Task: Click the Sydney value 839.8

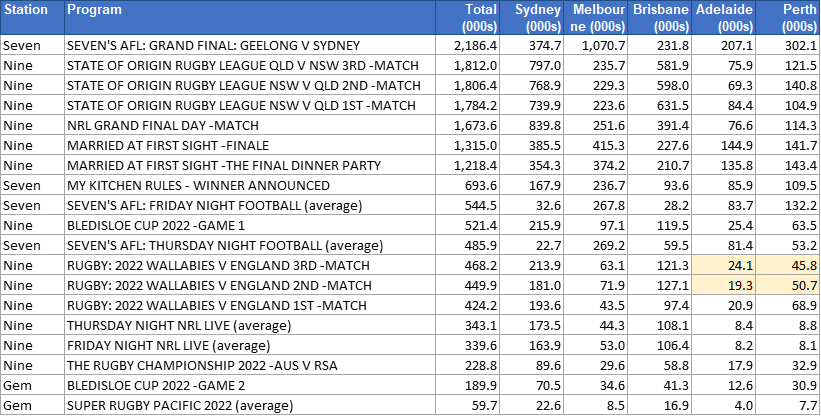Action: point(531,126)
